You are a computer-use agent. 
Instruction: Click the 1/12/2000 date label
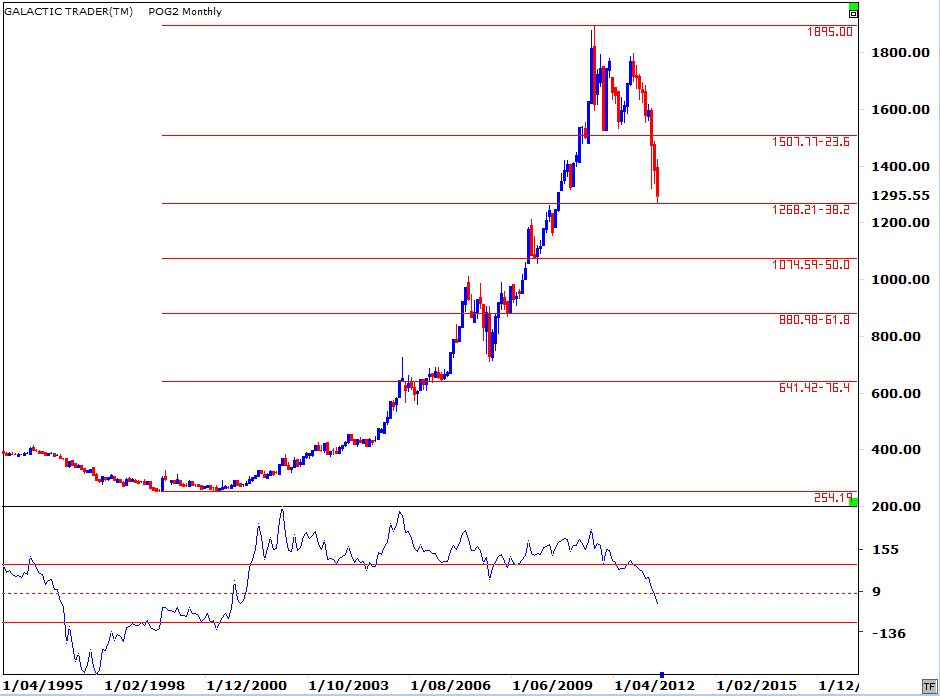coord(246,685)
